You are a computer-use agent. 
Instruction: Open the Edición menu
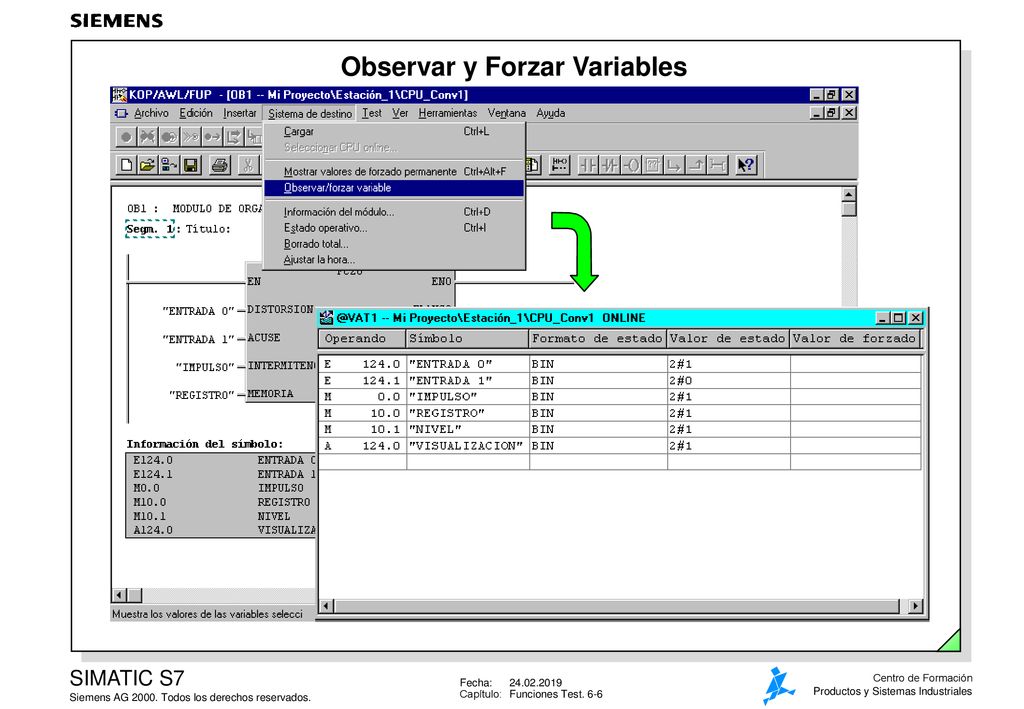196,113
